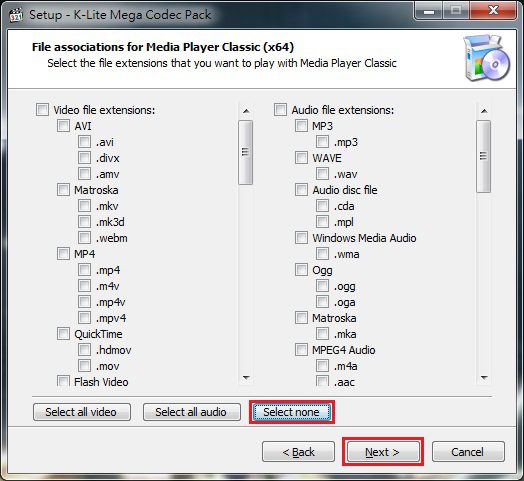Click the 'Select all audio' button

(x=192, y=412)
